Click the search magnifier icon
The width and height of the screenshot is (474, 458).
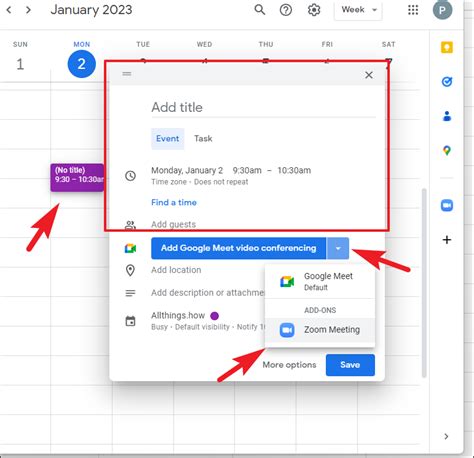(260, 10)
